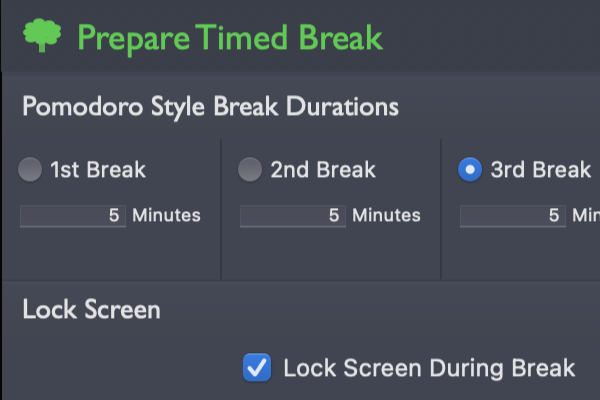Click the divider between 1st and 2nd Break
The width and height of the screenshot is (600, 400).
point(221,209)
